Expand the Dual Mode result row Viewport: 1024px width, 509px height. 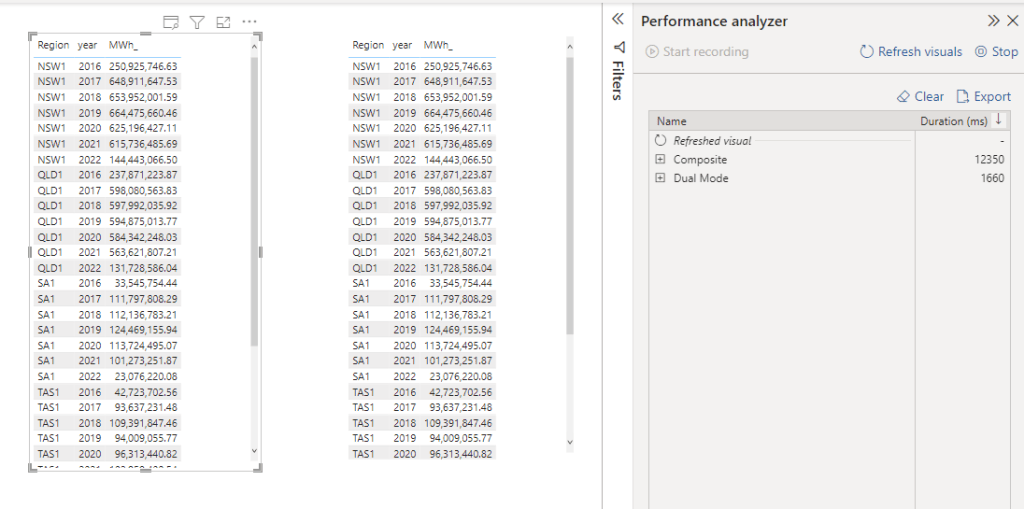coord(660,178)
